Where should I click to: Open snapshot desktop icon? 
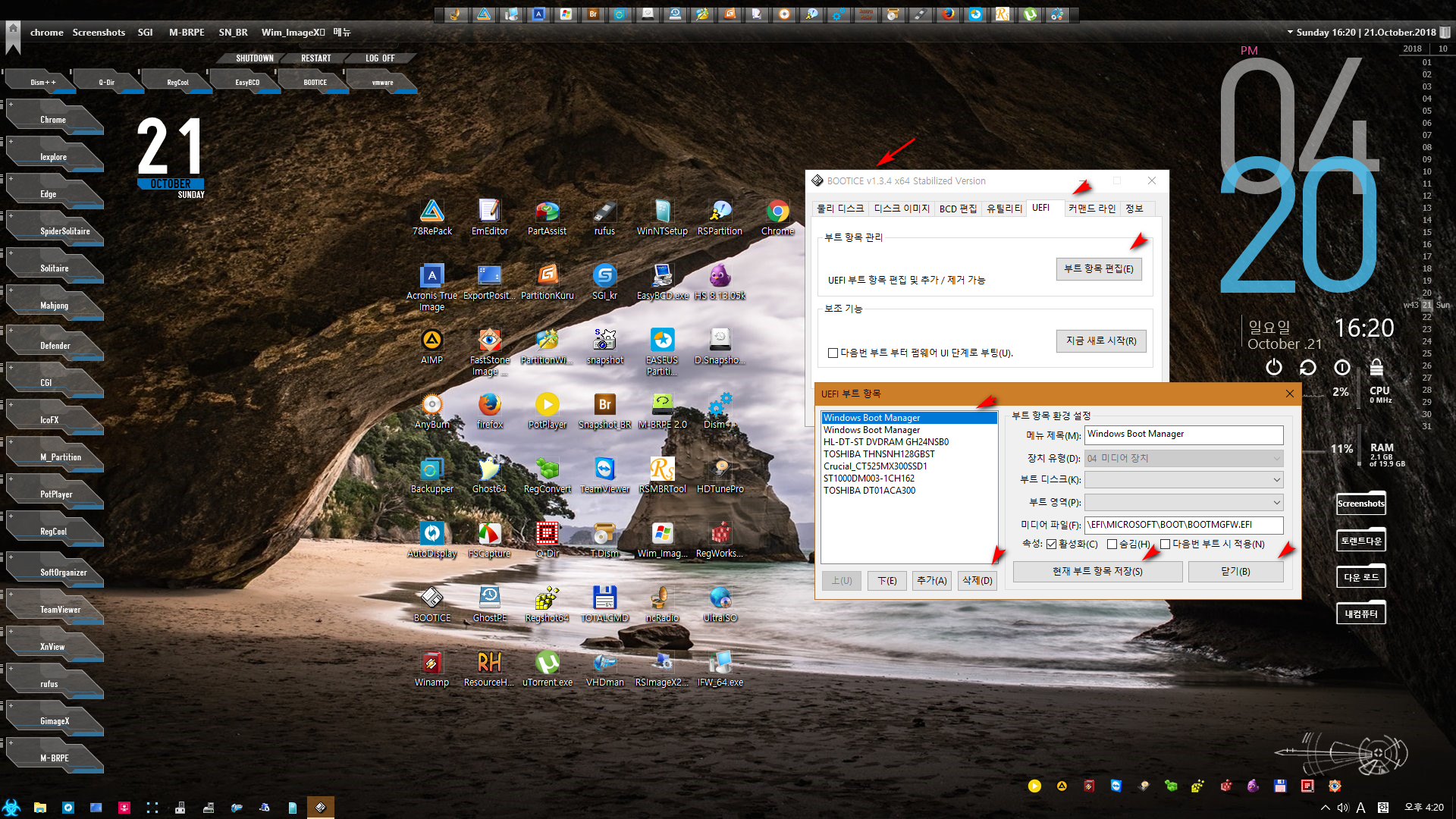pos(604,346)
